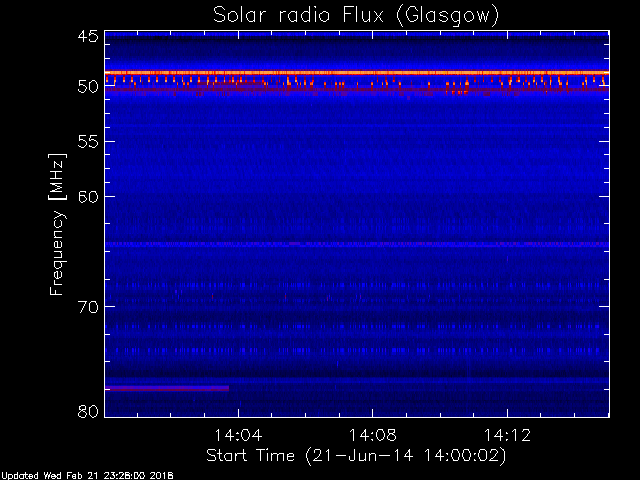This screenshot has height=480, width=640.
Task: Click the 45 frequency tick label
Action: [88, 36]
